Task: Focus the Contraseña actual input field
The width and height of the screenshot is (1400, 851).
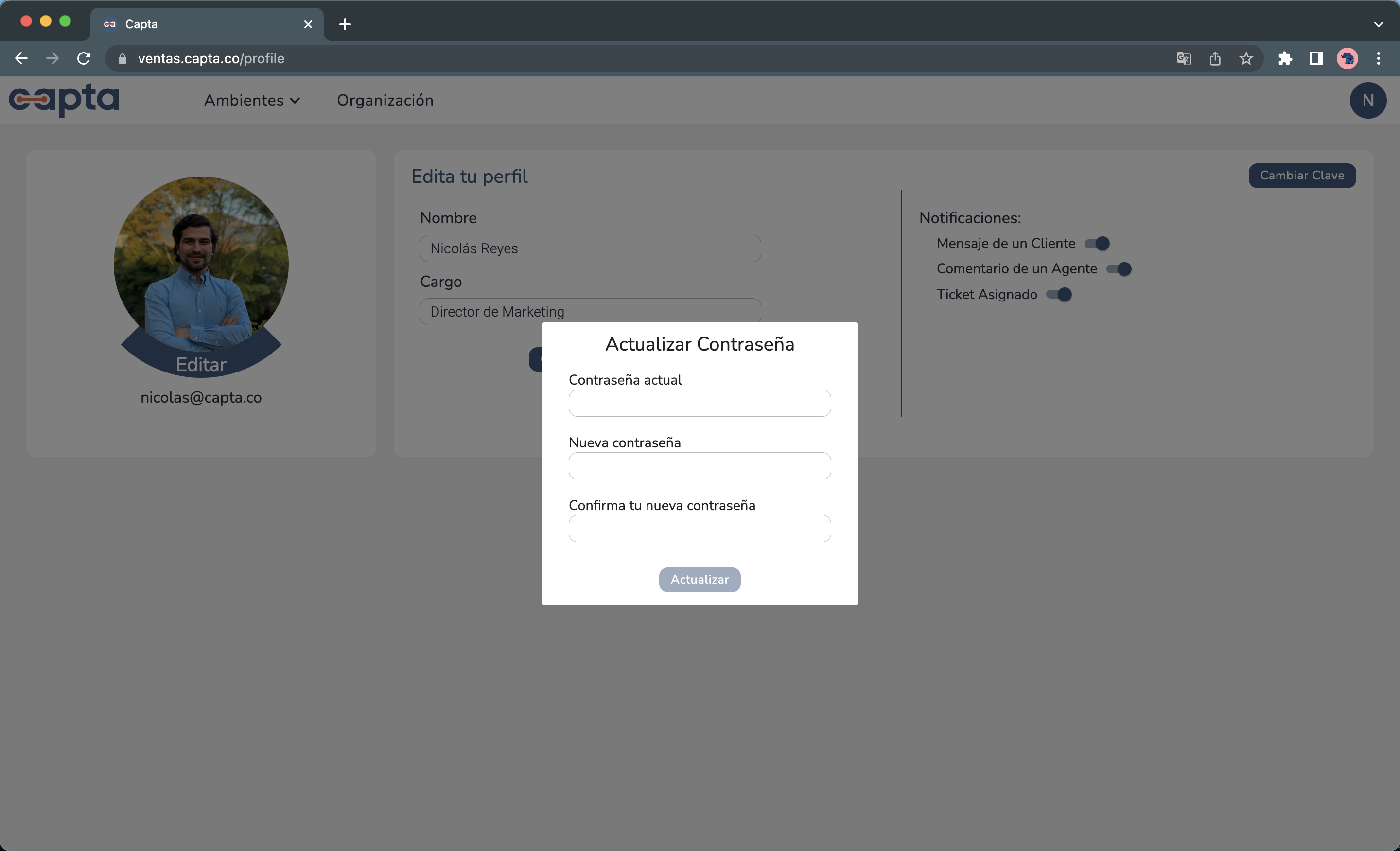Action: coord(700,403)
